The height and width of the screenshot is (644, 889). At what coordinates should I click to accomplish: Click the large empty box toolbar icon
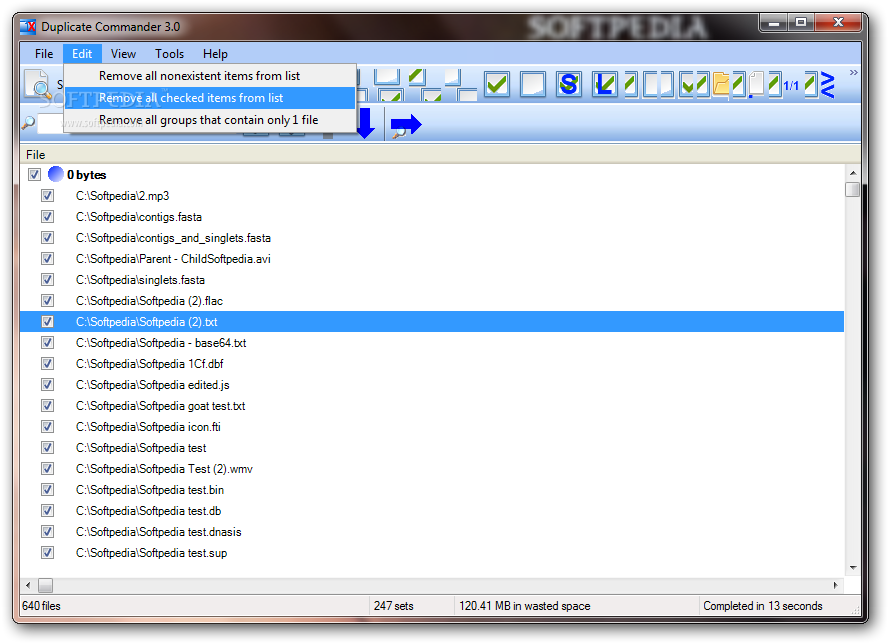532,84
